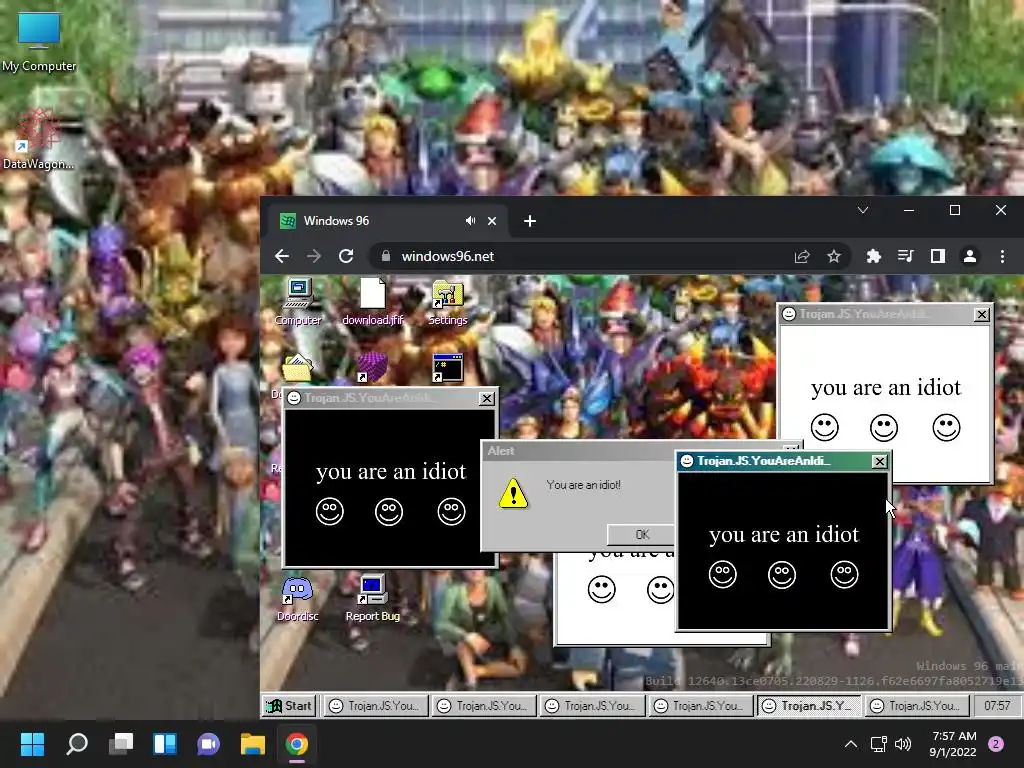Screen dimensions: 1024x768
Task: Open the Doordisc icon
Action: pos(298,598)
